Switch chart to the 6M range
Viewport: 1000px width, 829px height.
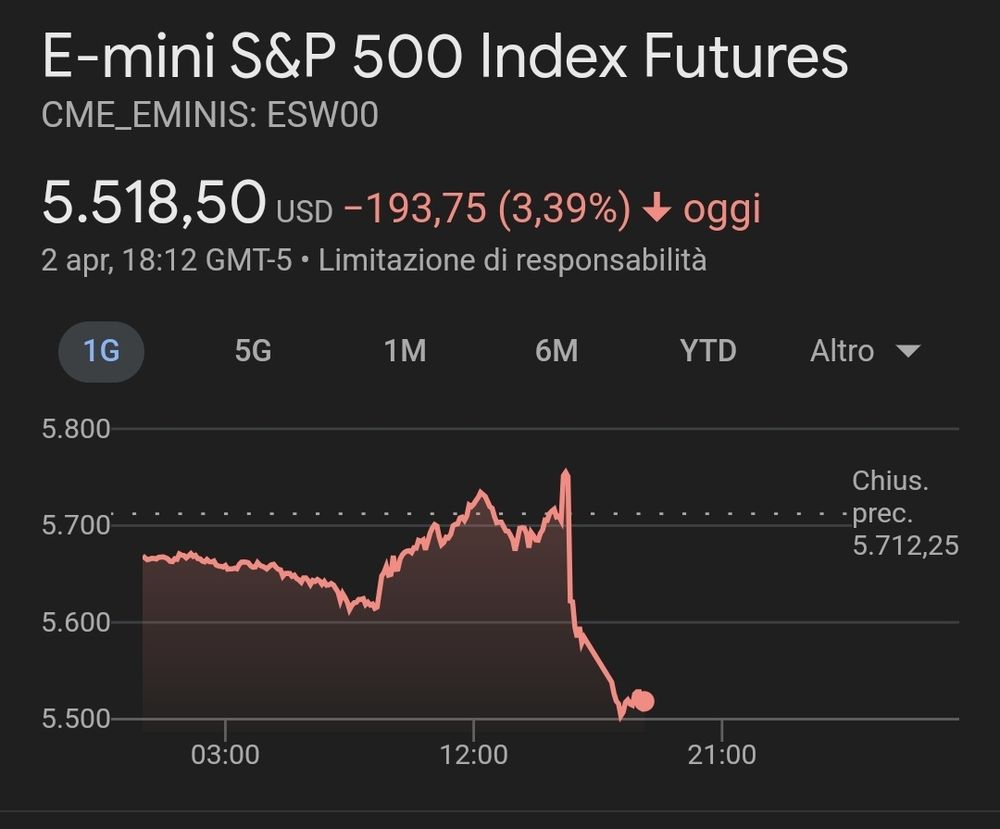(x=557, y=351)
